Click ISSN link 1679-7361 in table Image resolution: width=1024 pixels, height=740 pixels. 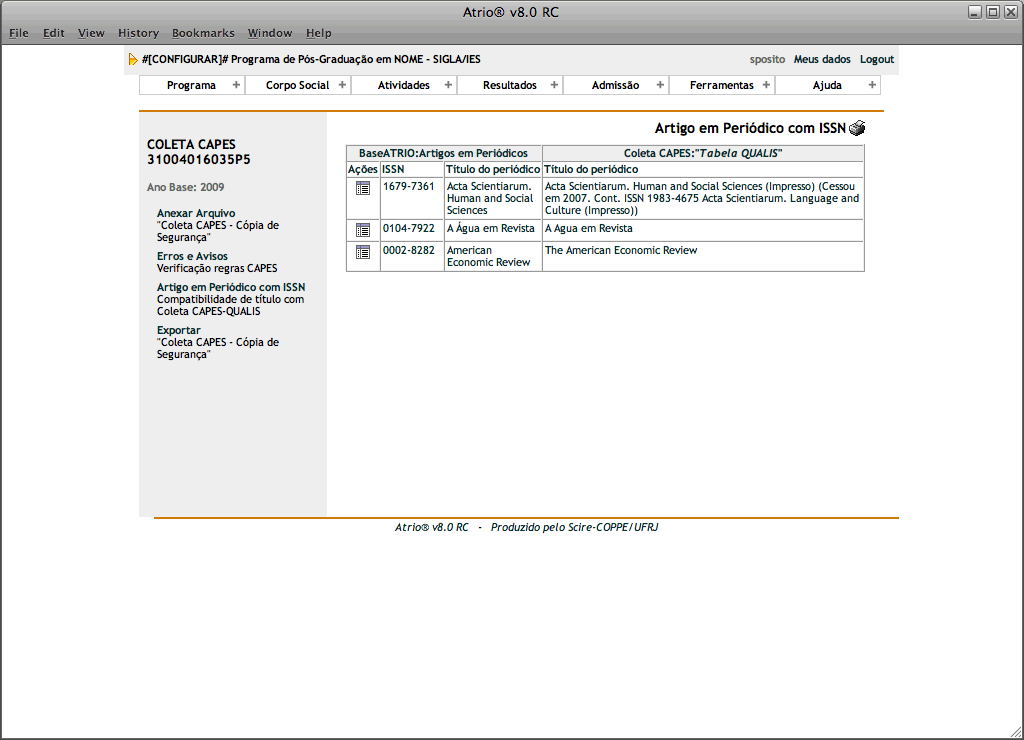click(409, 186)
